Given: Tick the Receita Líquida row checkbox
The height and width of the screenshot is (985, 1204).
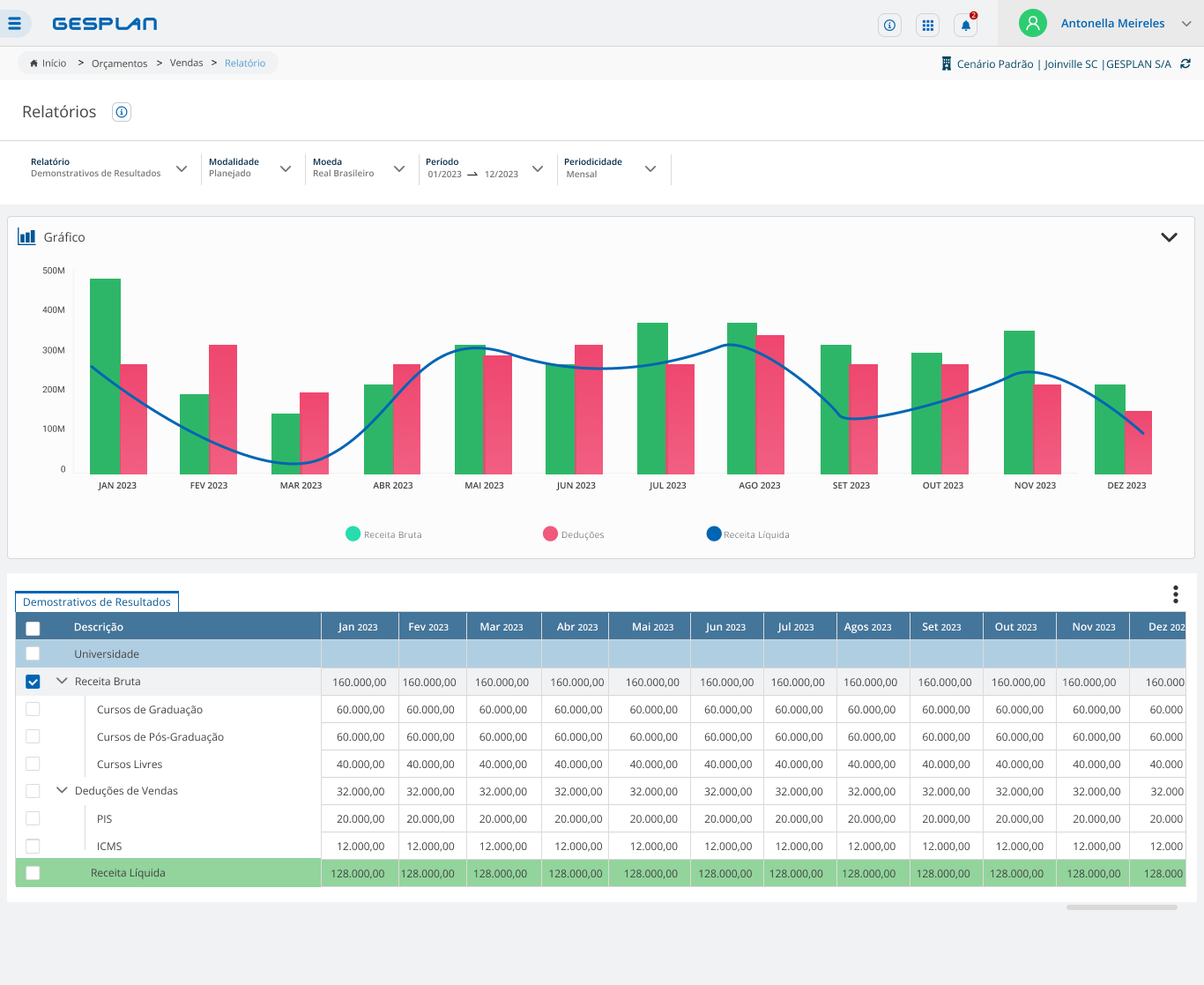Looking at the screenshot, I should 33,873.
